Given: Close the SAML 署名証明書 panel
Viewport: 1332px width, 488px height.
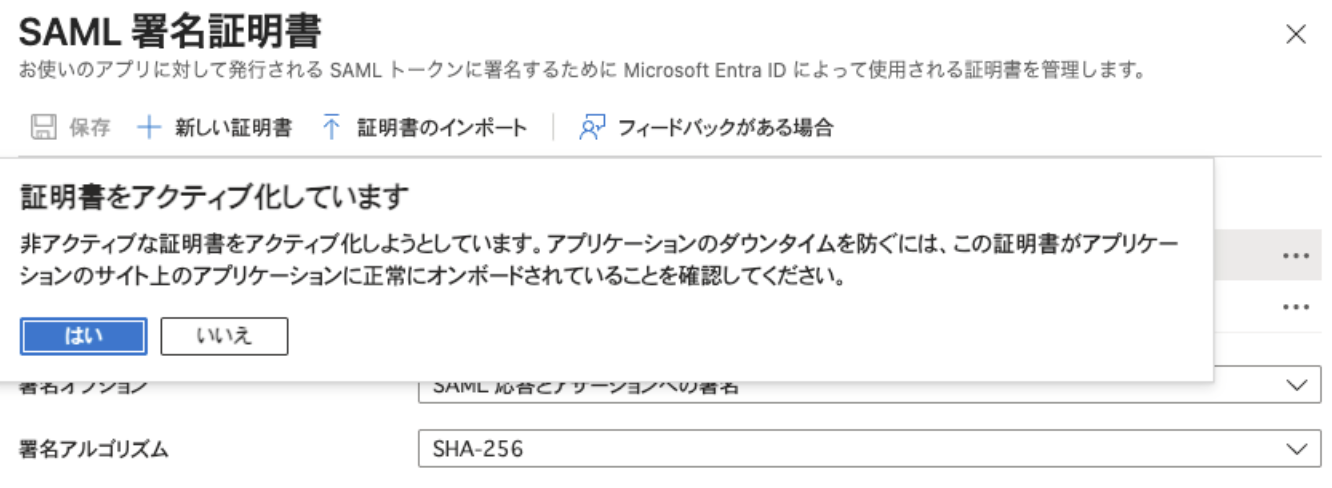Looking at the screenshot, I should [x=1296, y=34].
